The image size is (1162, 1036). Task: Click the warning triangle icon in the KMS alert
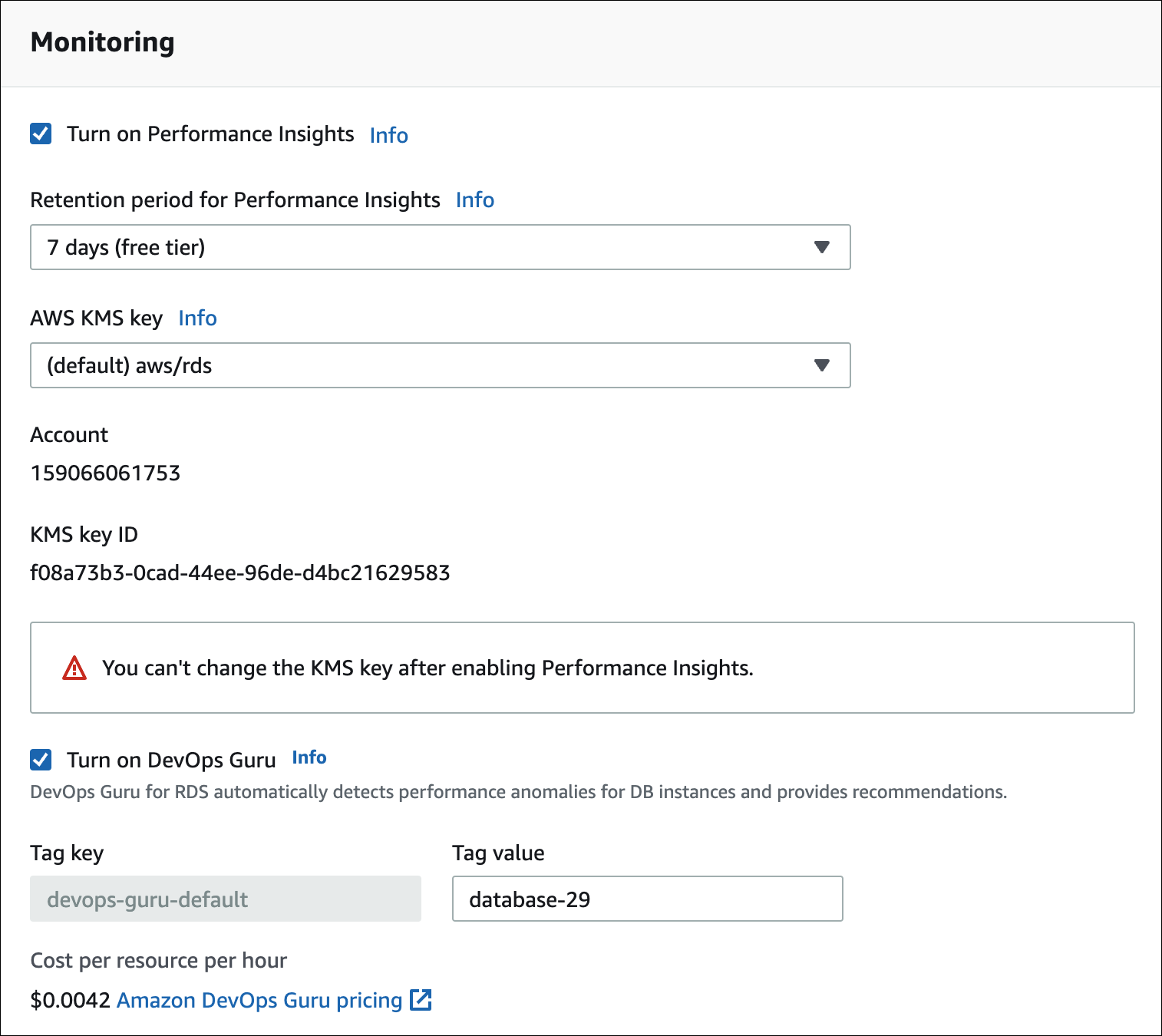click(x=74, y=668)
